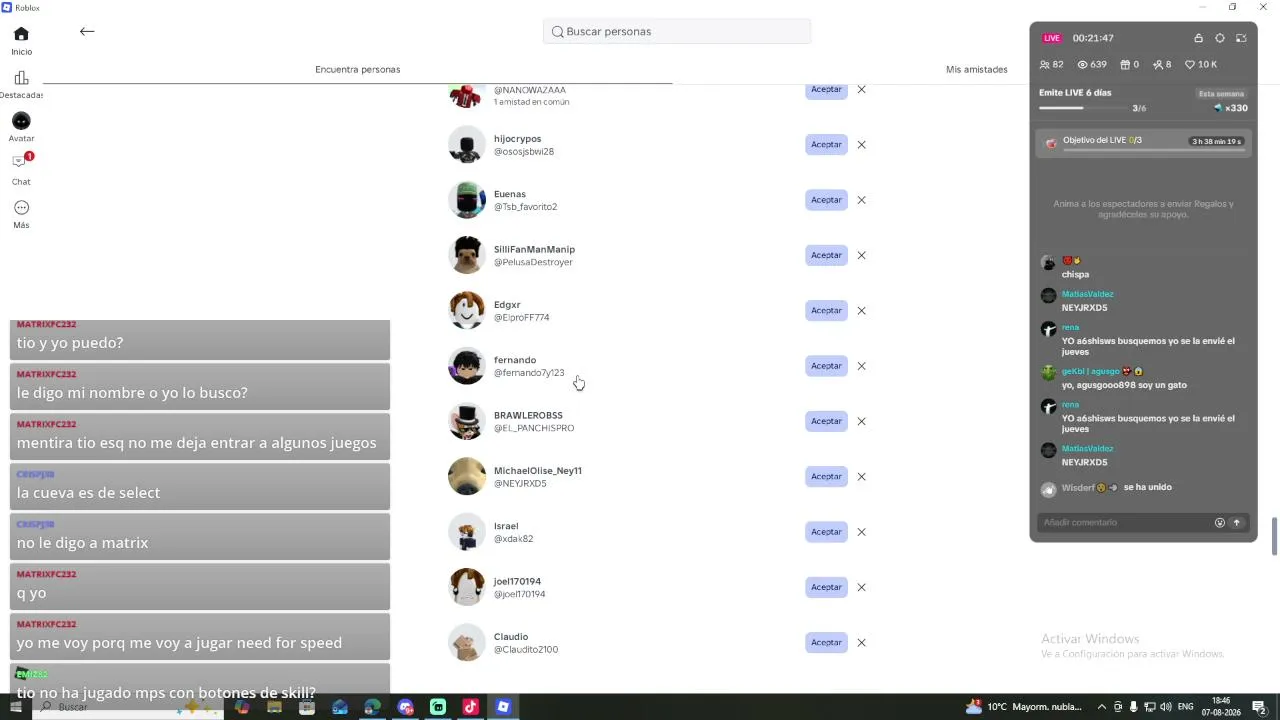View new followers count 8 icon
The width and height of the screenshot is (1280, 720).
point(1158,64)
